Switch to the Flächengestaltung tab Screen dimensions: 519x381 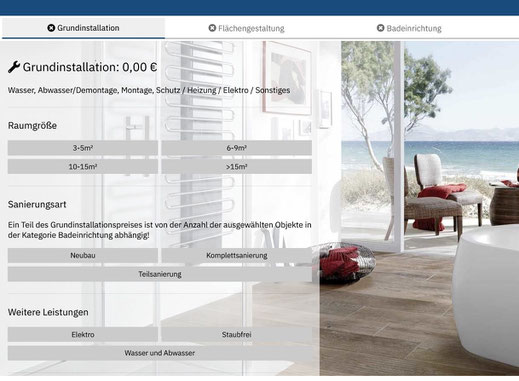[x=247, y=28]
